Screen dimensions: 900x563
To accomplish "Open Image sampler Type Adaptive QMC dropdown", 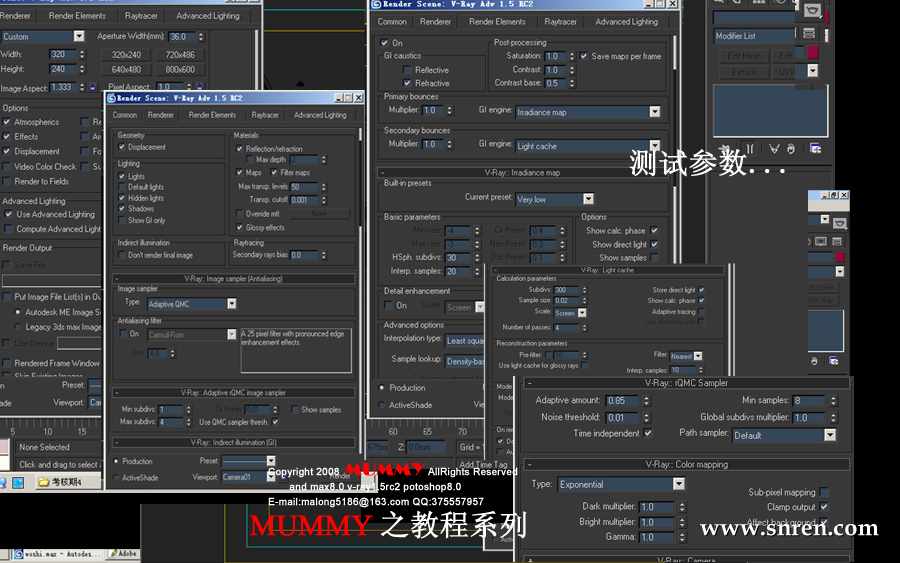I will point(192,304).
